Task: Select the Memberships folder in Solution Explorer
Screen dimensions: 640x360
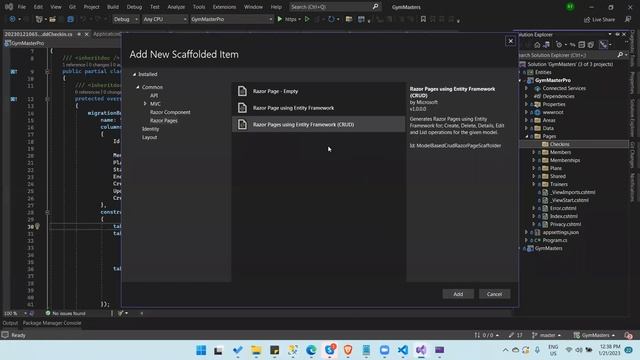Action: [x=564, y=160]
